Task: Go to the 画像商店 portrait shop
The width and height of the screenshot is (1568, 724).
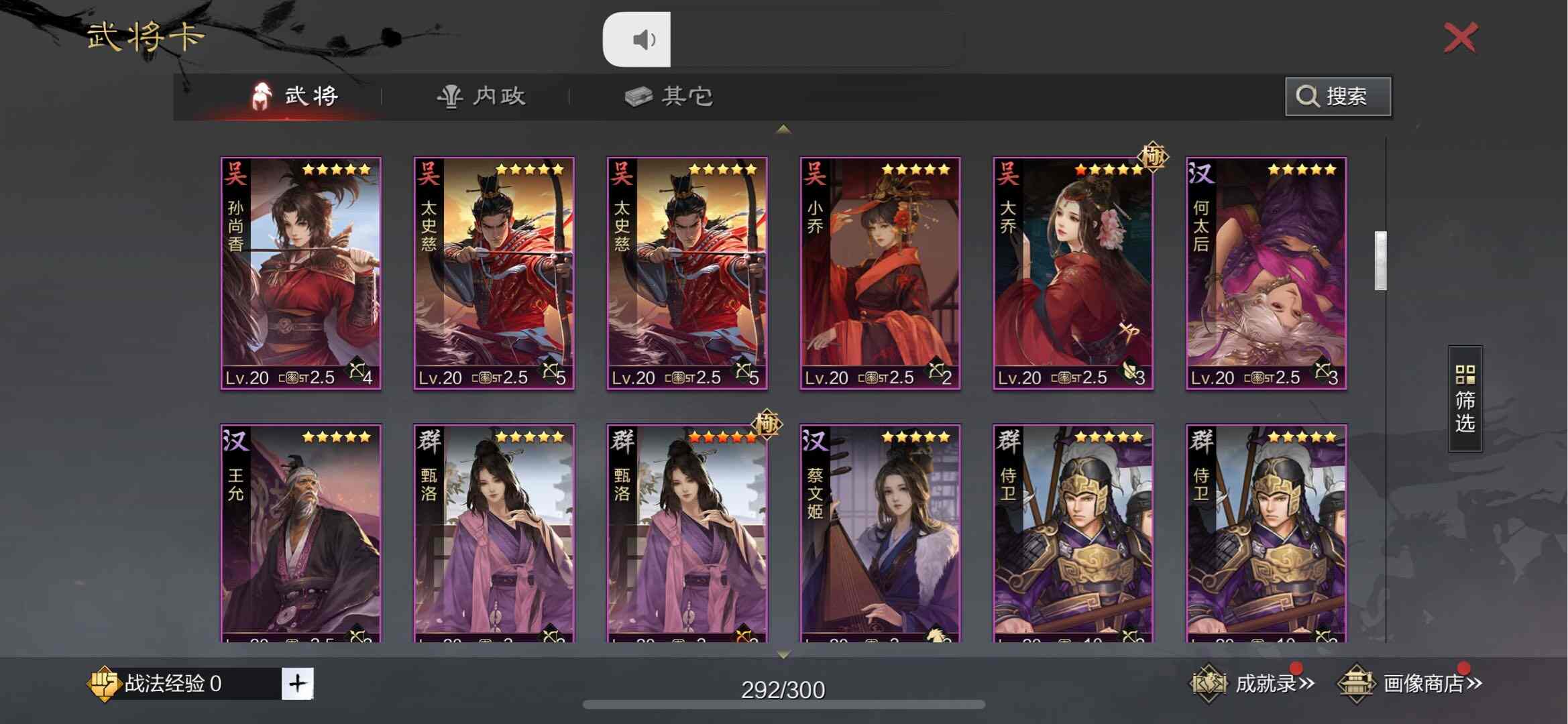Action: click(x=1410, y=684)
